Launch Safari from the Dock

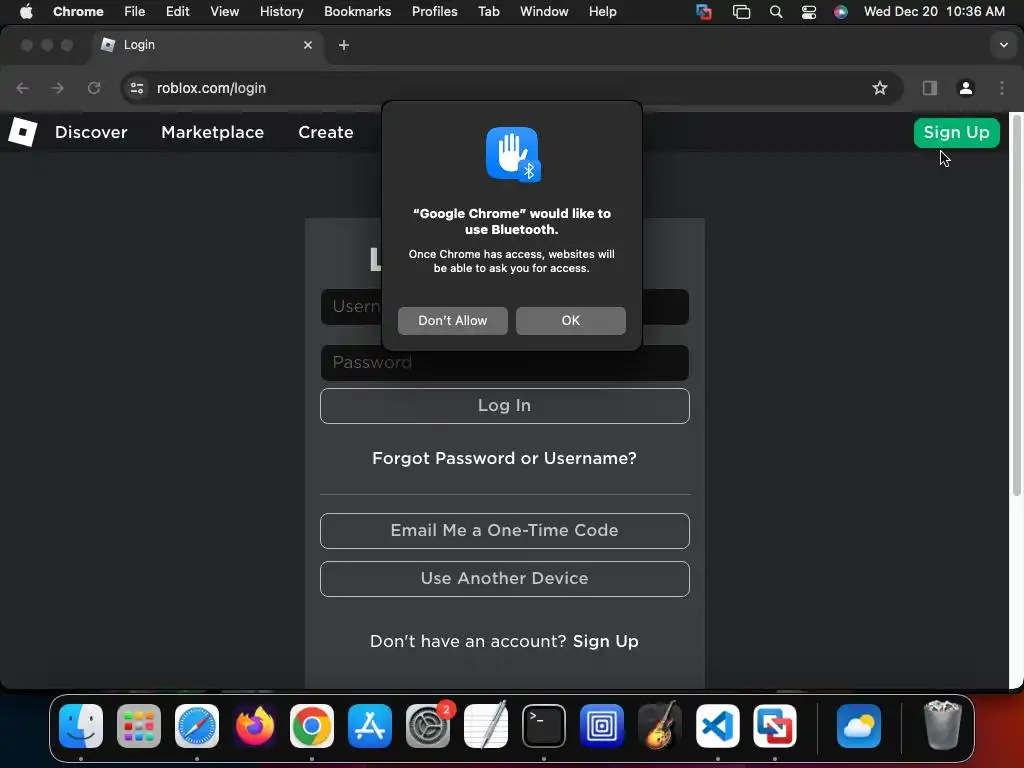click(x=197, y=726)
